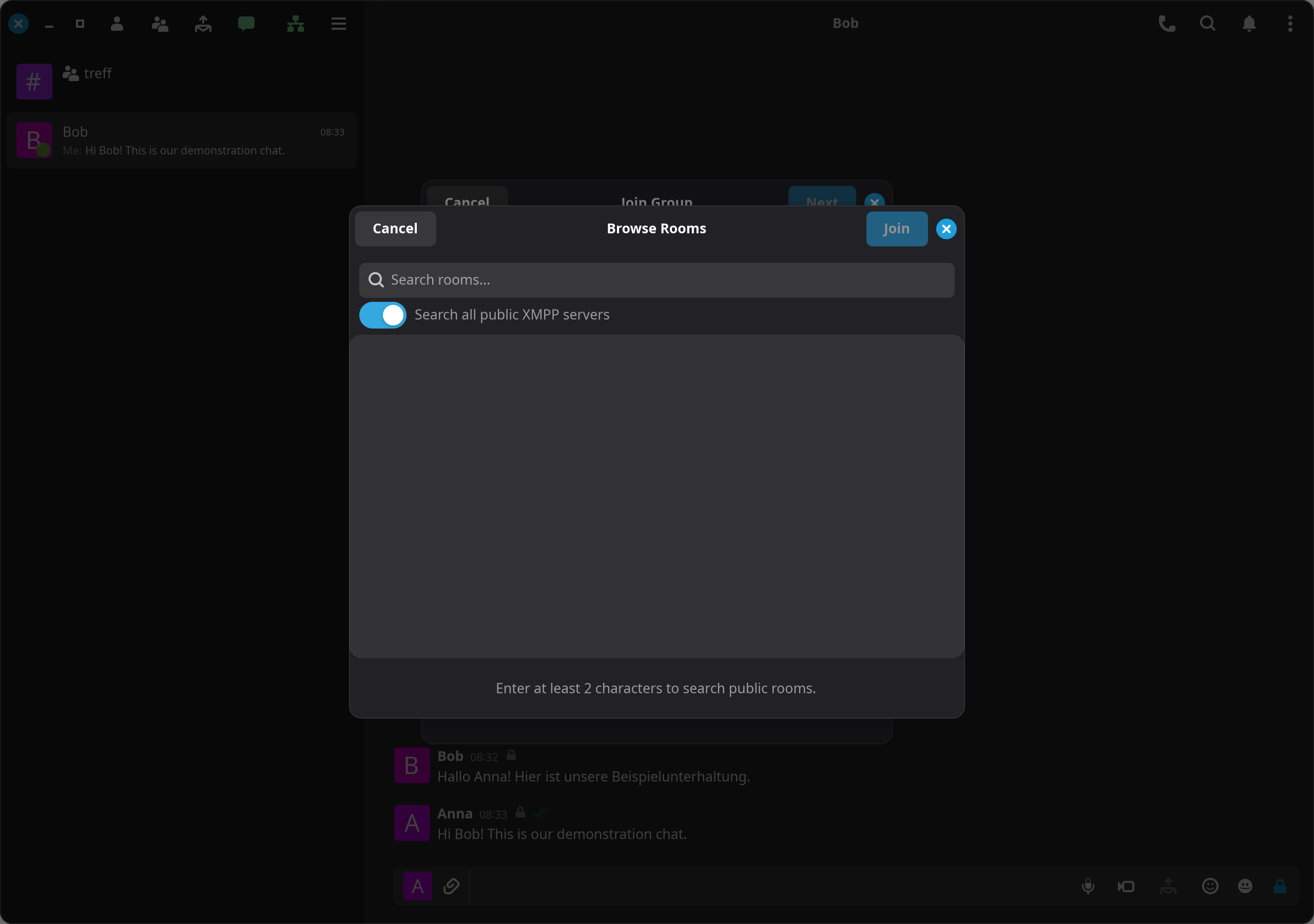Viewport: 1314px width, 924px height.
Task: Open search in the Bob chat header
Action: point(1208,24)
